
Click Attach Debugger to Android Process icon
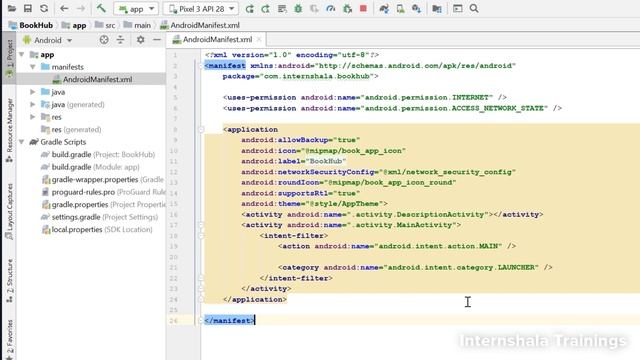pos(347,9)
